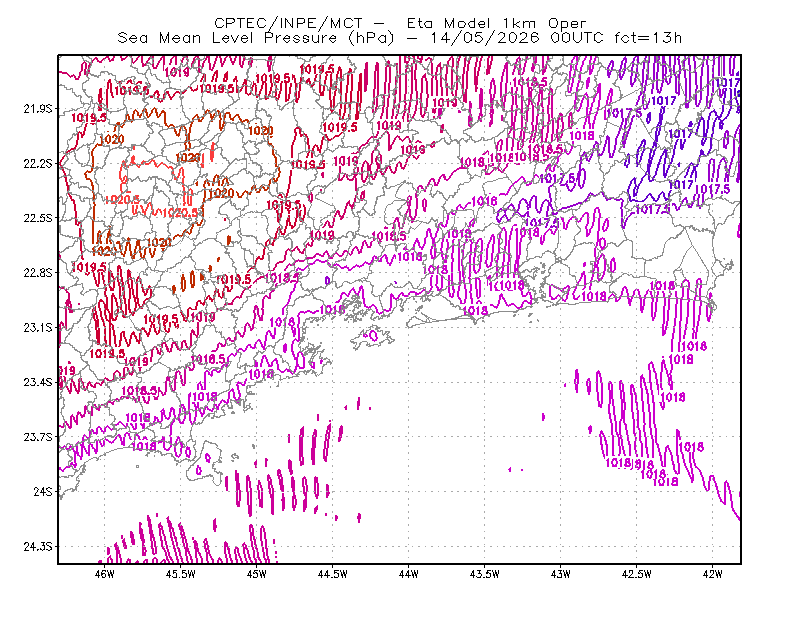
Task: Click the 43W longitude axis label
Action: tap(561, 574)
